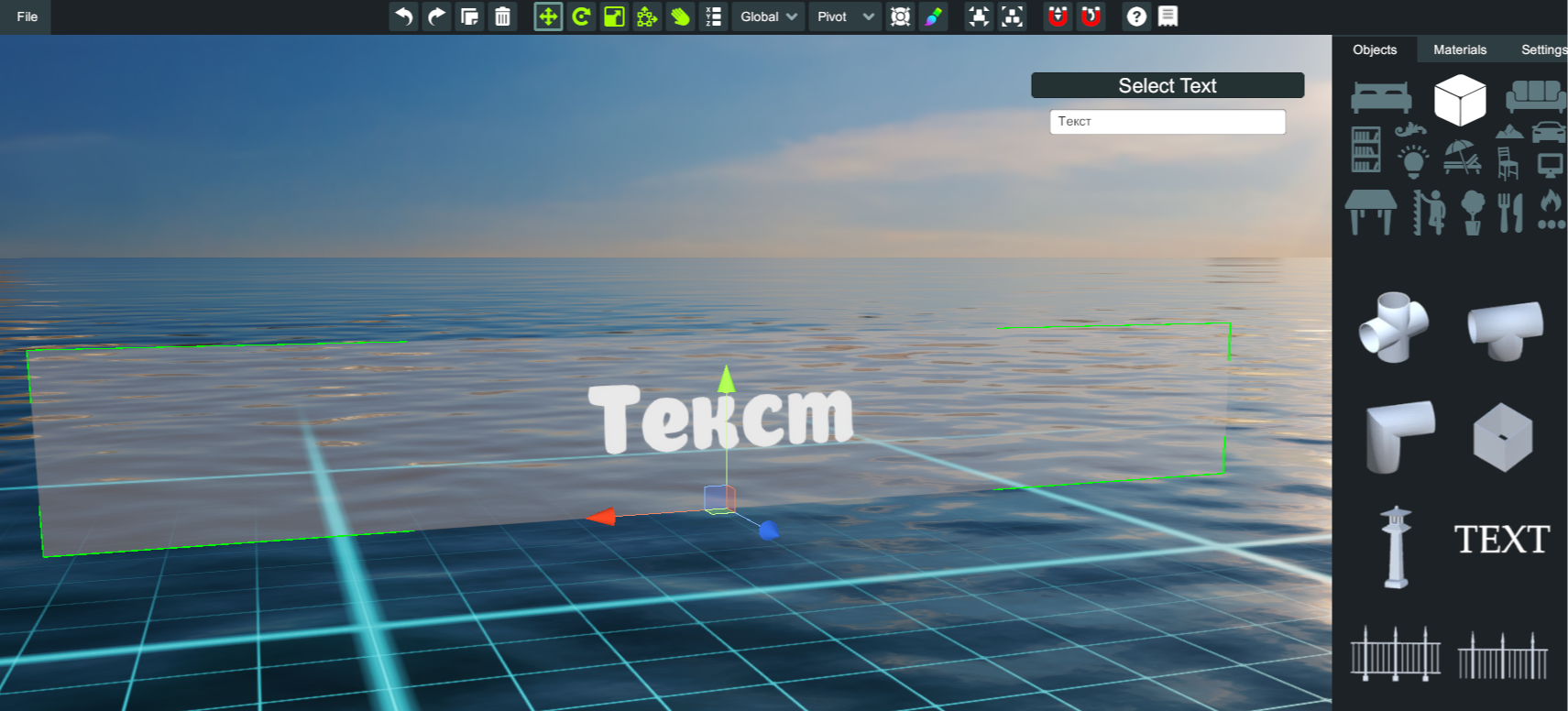Duplicate the selected object
The image size is (1568, 711).
pos(470,16)
